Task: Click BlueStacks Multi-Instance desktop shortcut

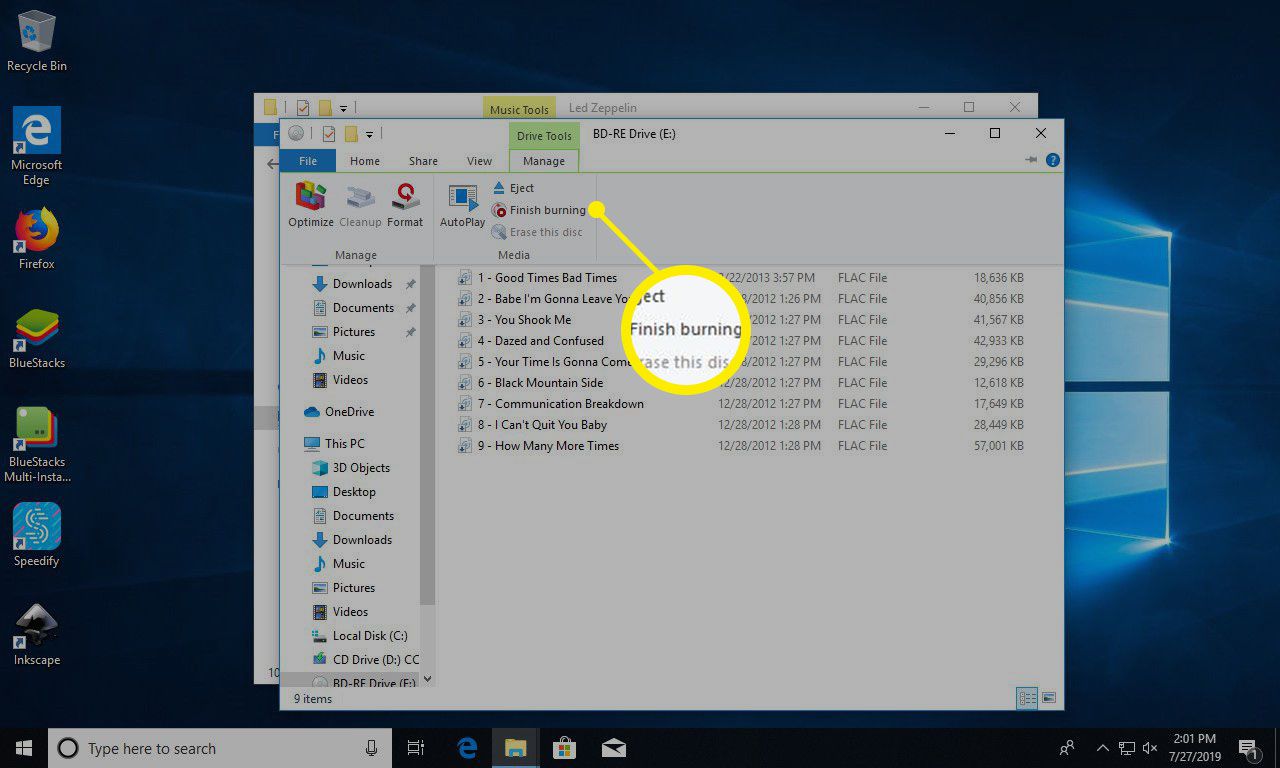Action: [37, 445]
